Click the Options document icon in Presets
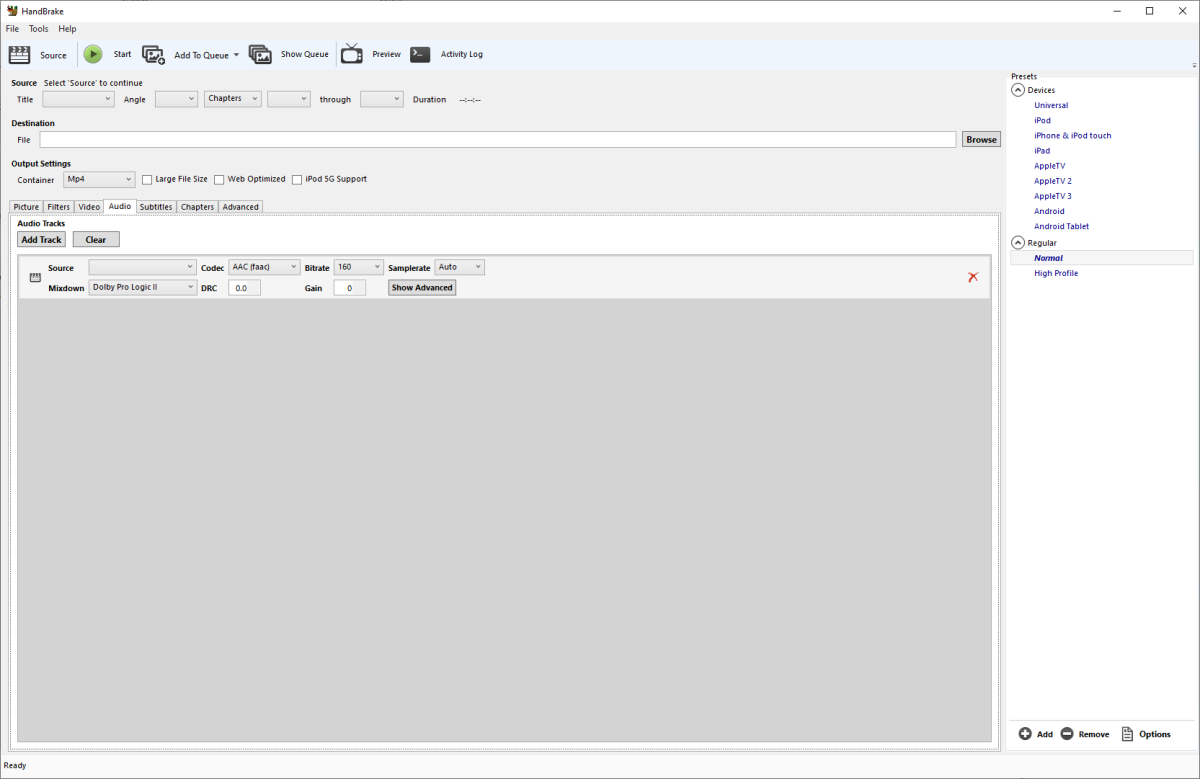The width and height of the screenshot is (1200, 779). pyautogui.click(x=1127, y=734)
